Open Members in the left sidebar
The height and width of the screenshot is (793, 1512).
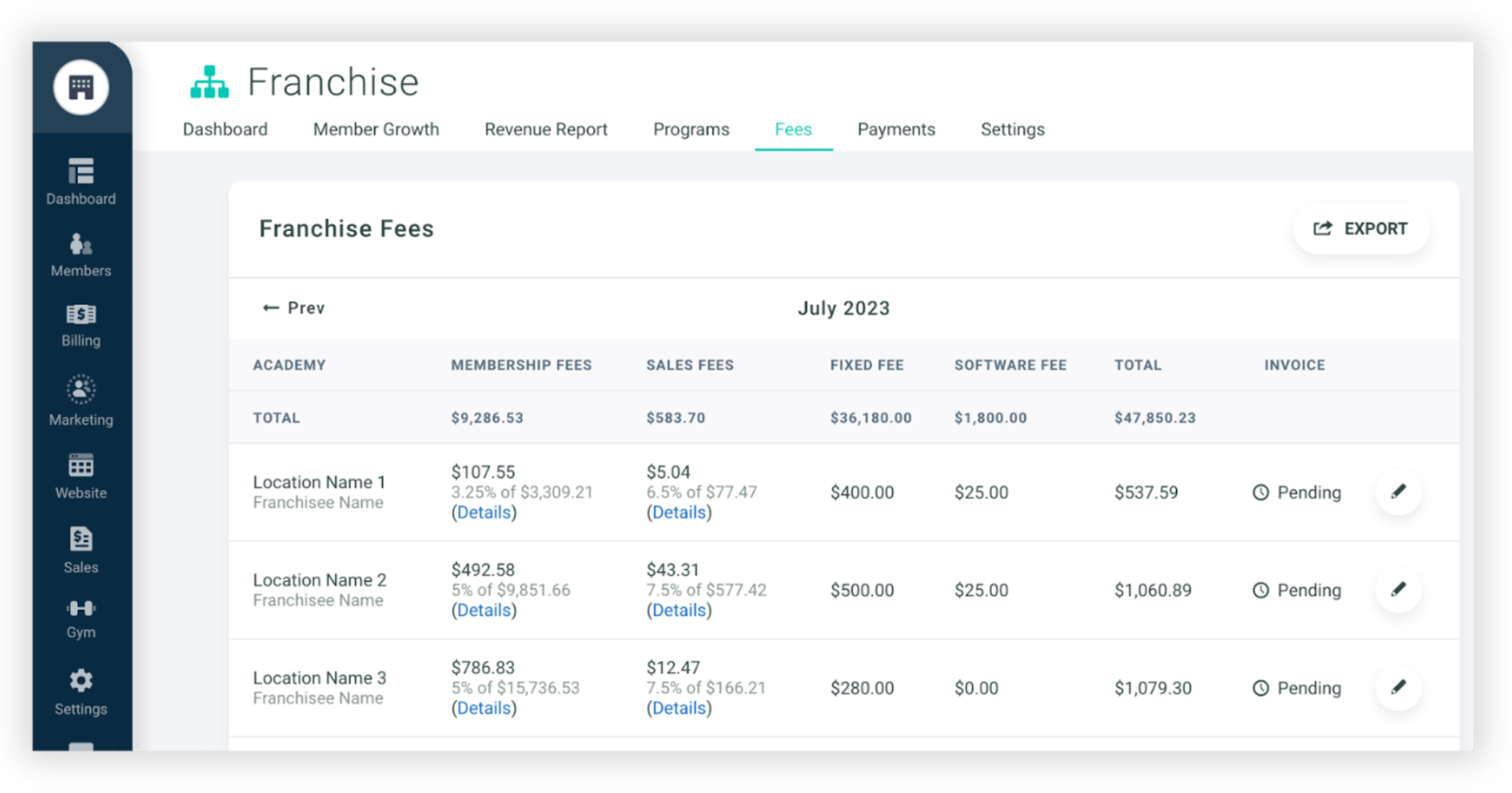pyautogui.click(x=81, y=255)
